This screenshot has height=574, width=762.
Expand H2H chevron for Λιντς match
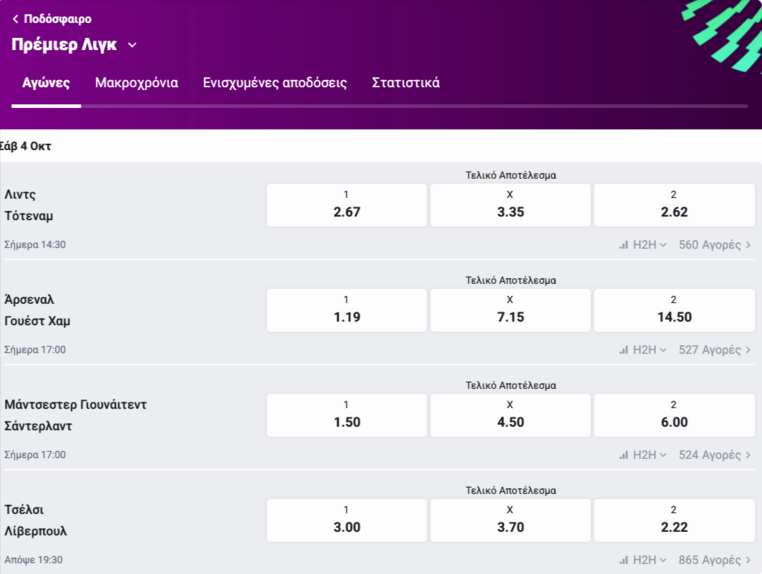tap(663, 245)
